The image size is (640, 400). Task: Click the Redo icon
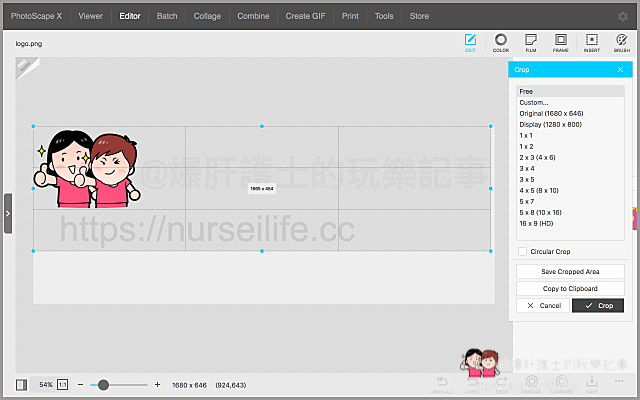pos(502,385)
